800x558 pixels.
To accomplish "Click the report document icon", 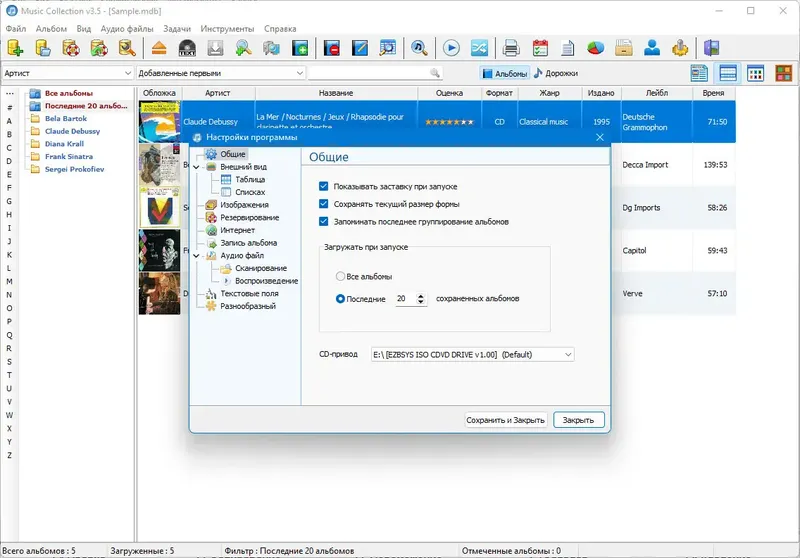I will [567, 48].
